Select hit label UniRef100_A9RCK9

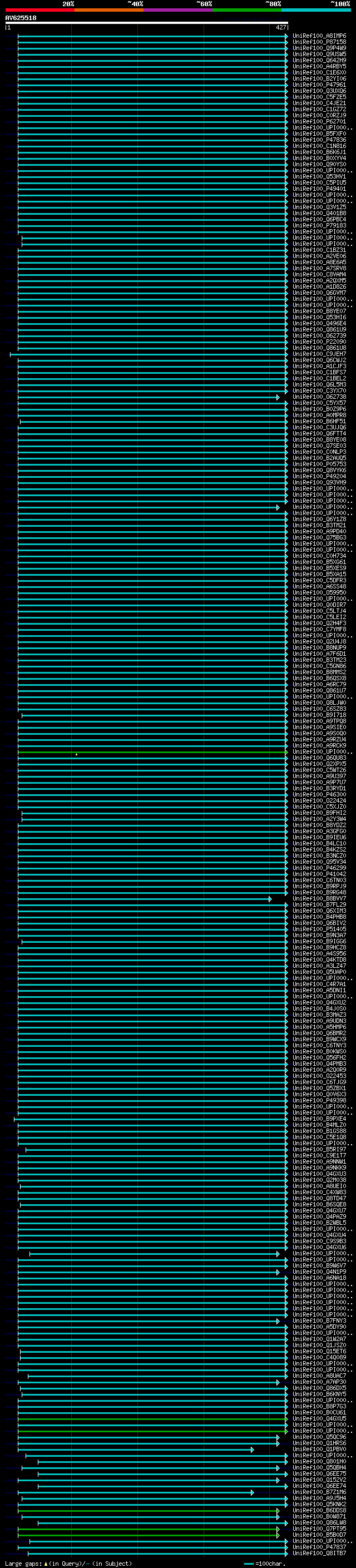(319, 746)
